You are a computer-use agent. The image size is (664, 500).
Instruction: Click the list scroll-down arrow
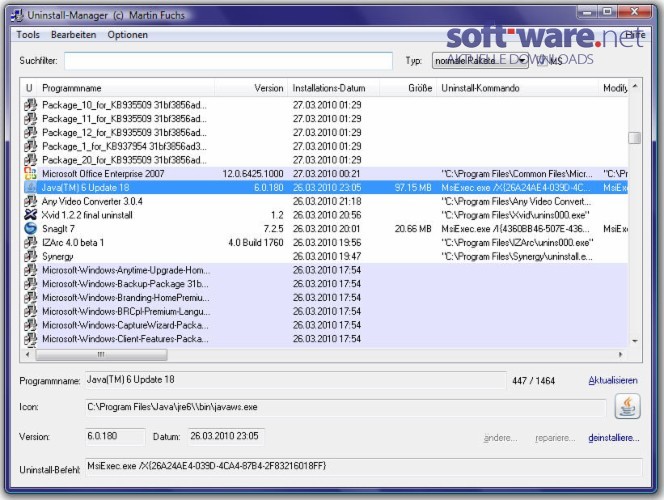click(x=635, y=341)
